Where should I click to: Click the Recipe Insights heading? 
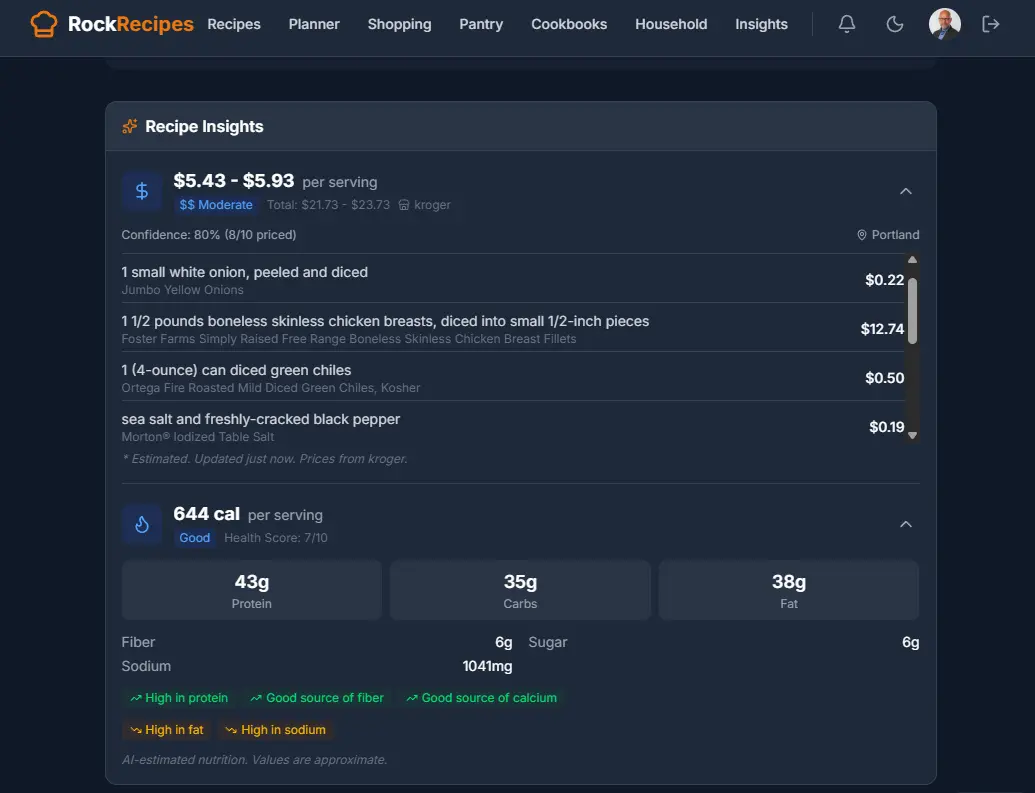204,126
